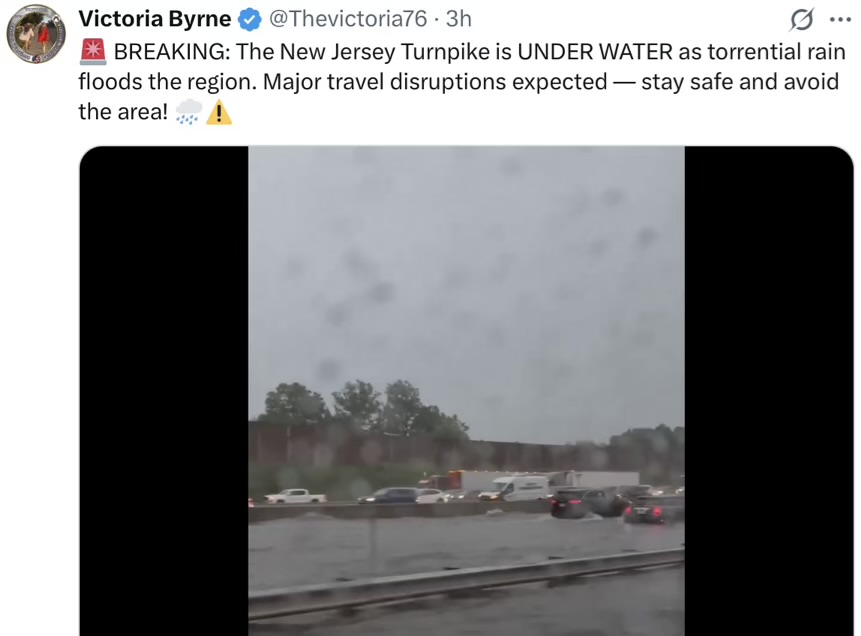Screen dimensions: 861x636
Task: Play the flooded turnpike video
Action: click(466, 390)
